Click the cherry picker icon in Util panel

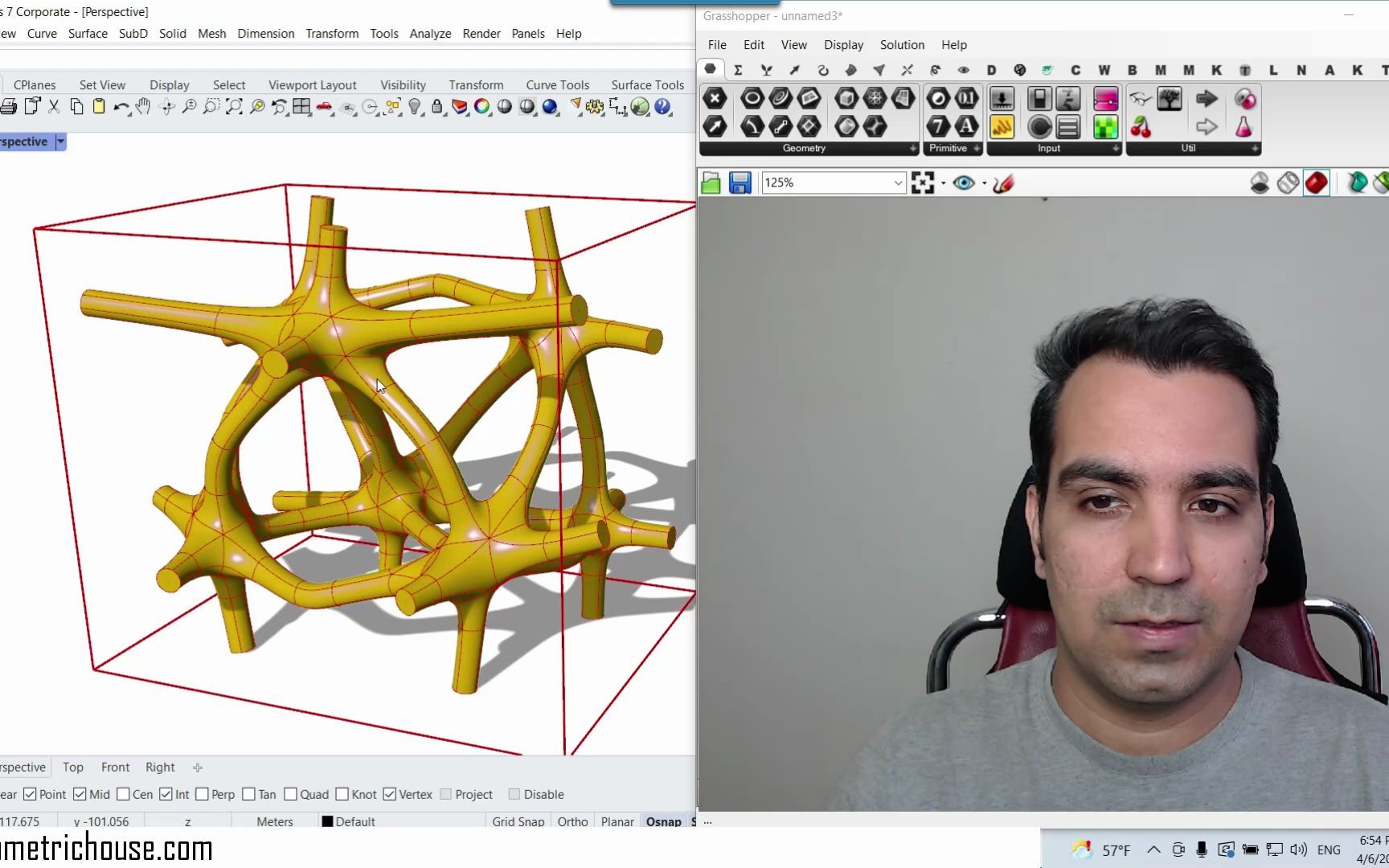(x=1141, y=127)
